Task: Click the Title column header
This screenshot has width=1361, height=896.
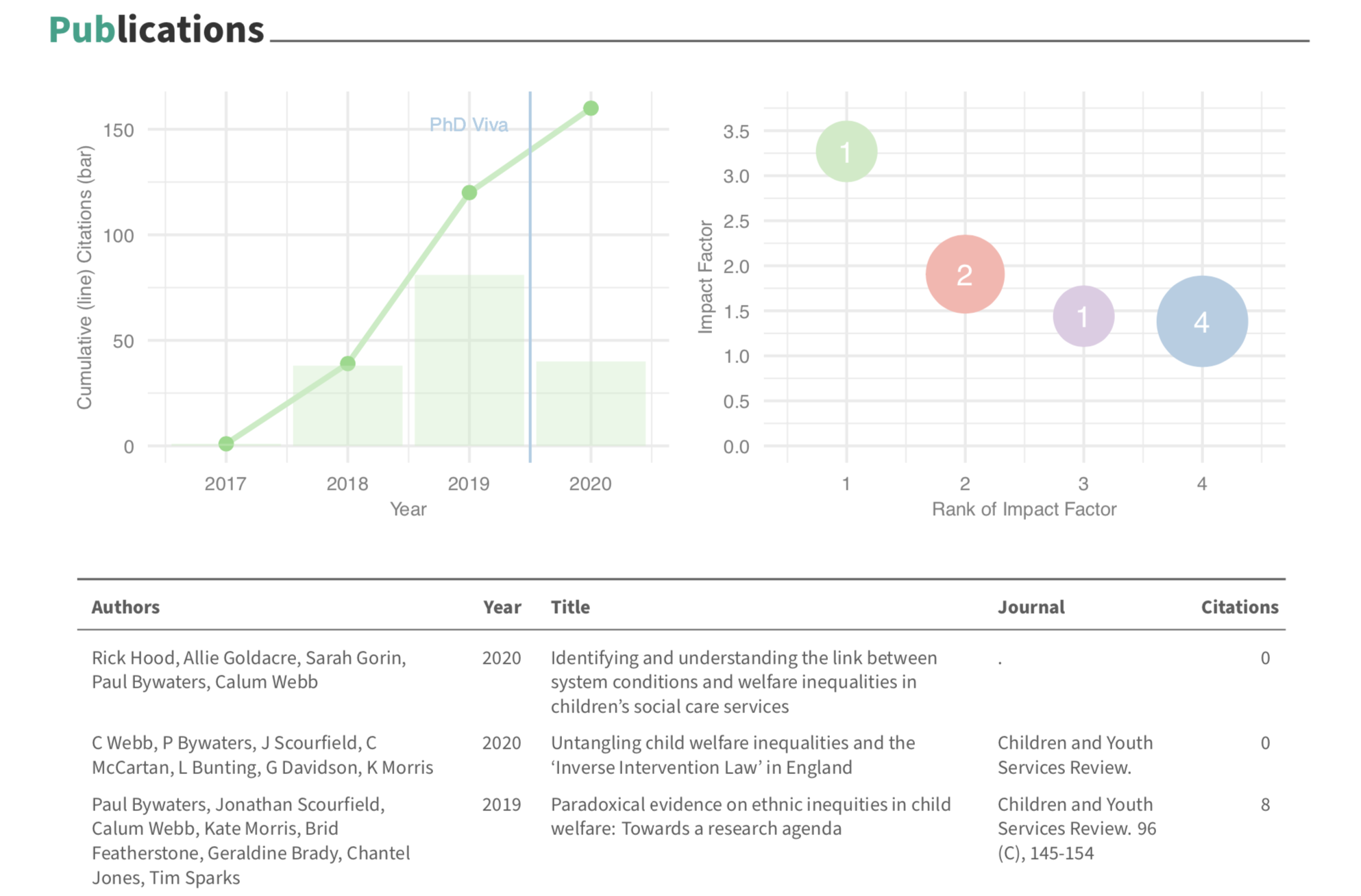Action: pos(570,607)
